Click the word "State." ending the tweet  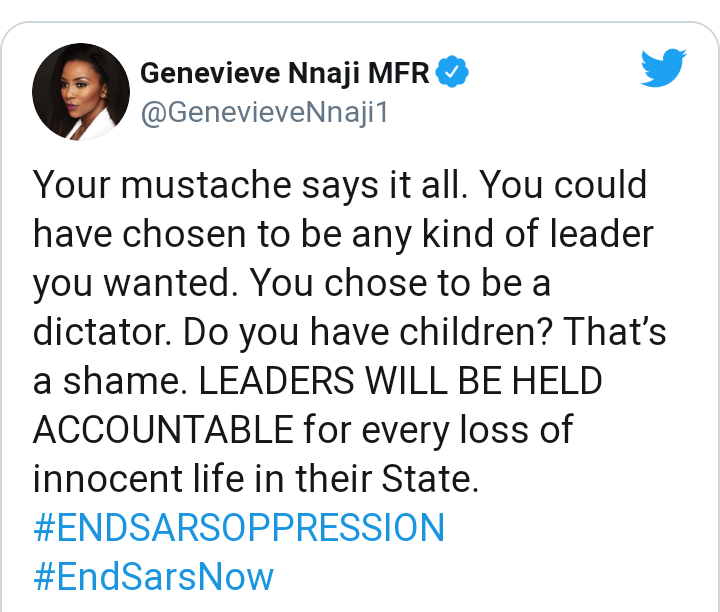430,478
